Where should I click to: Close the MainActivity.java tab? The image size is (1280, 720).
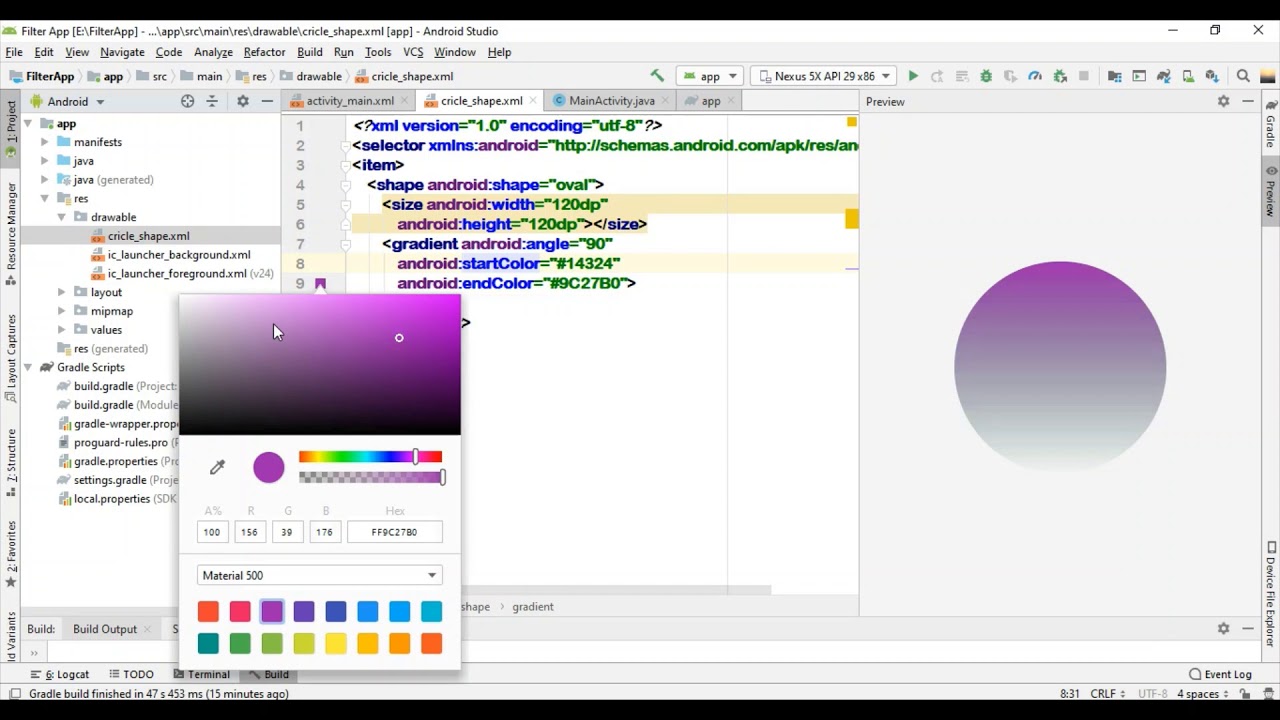tap(666, 101)
